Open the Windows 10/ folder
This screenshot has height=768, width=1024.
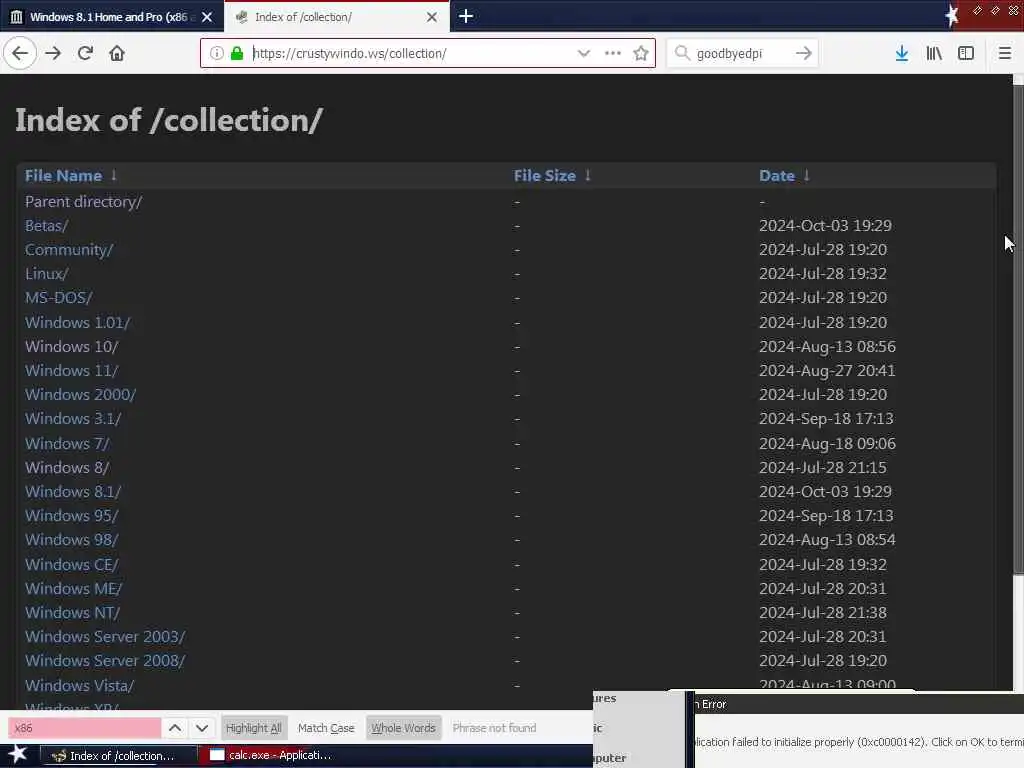72,347
